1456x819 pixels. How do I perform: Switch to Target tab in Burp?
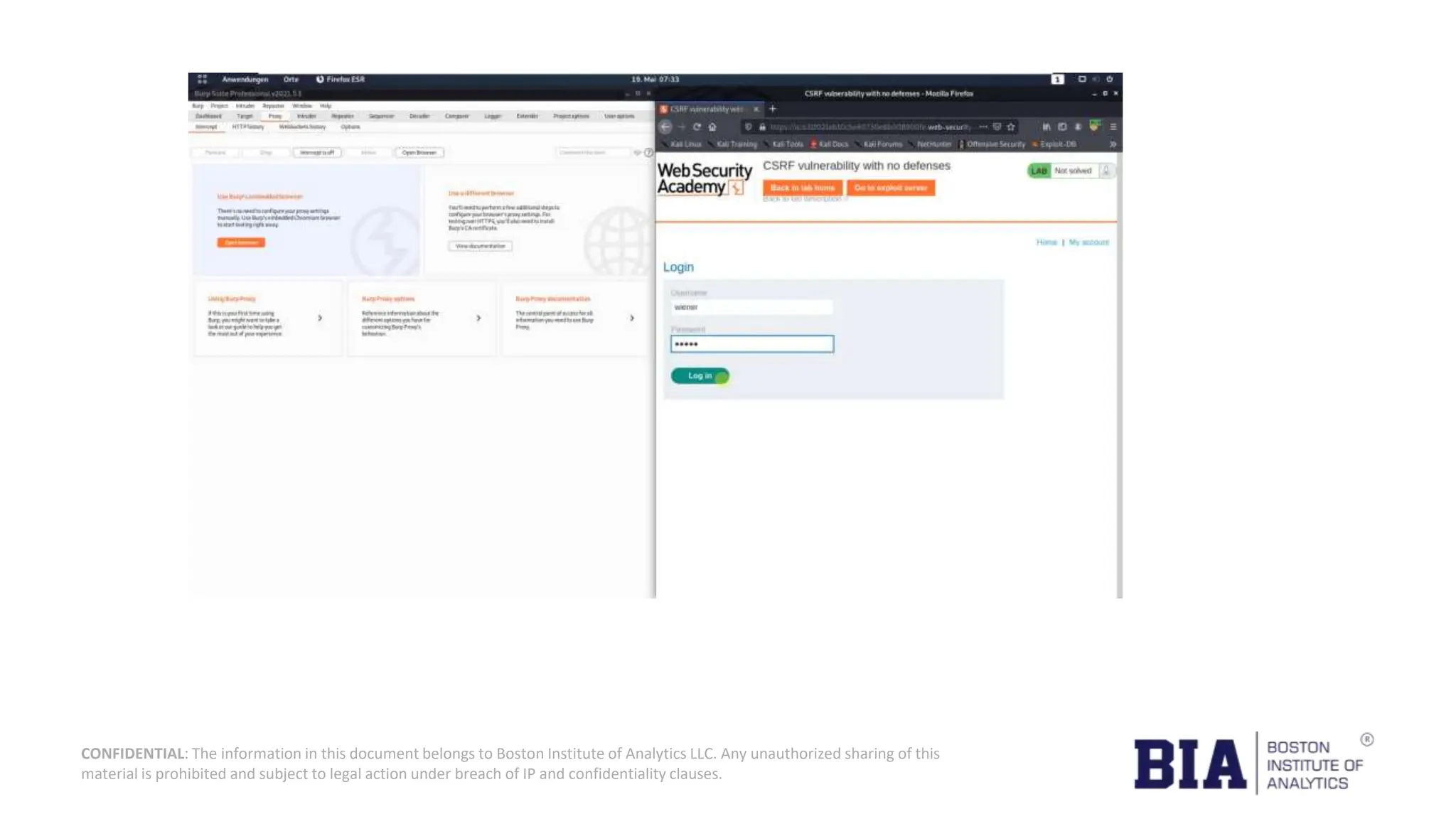(245, 116)
